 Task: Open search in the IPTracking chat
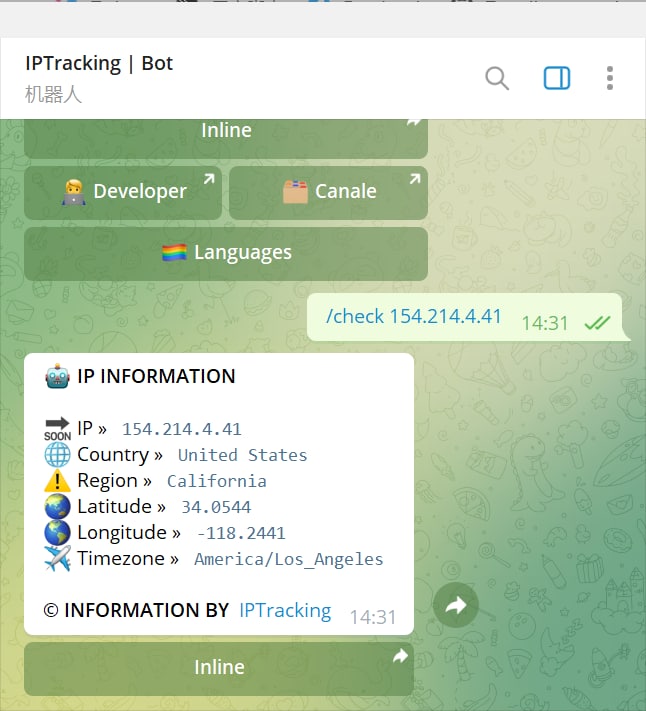(497, 78)
